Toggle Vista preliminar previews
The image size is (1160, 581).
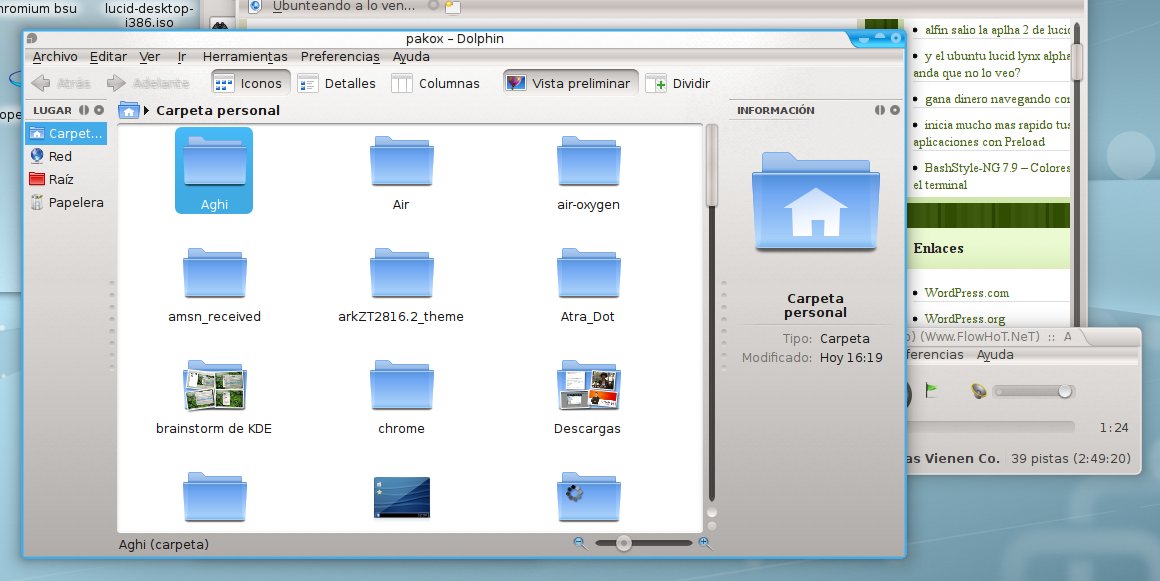click(568, 83)
